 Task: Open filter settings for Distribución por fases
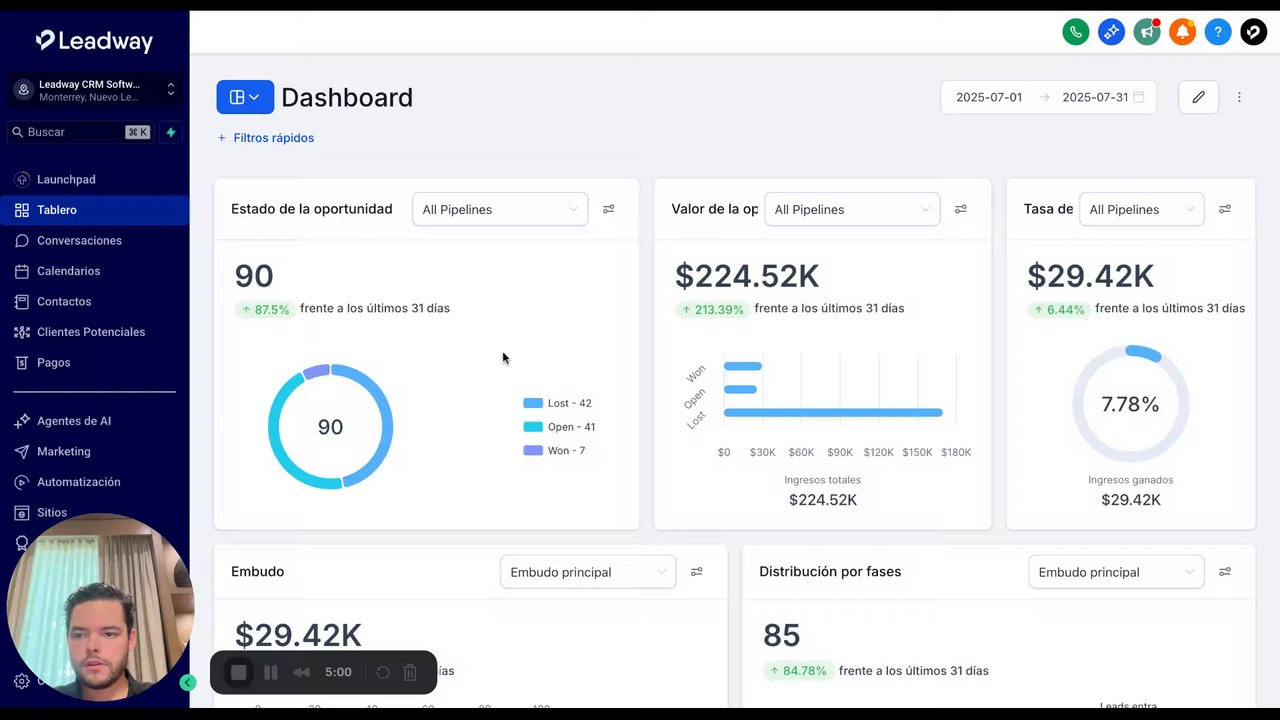pos(1224,572)
